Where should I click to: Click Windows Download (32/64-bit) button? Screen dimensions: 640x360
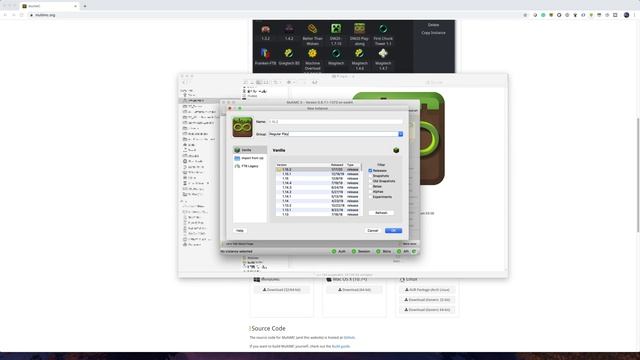click(x=282, y=290)
